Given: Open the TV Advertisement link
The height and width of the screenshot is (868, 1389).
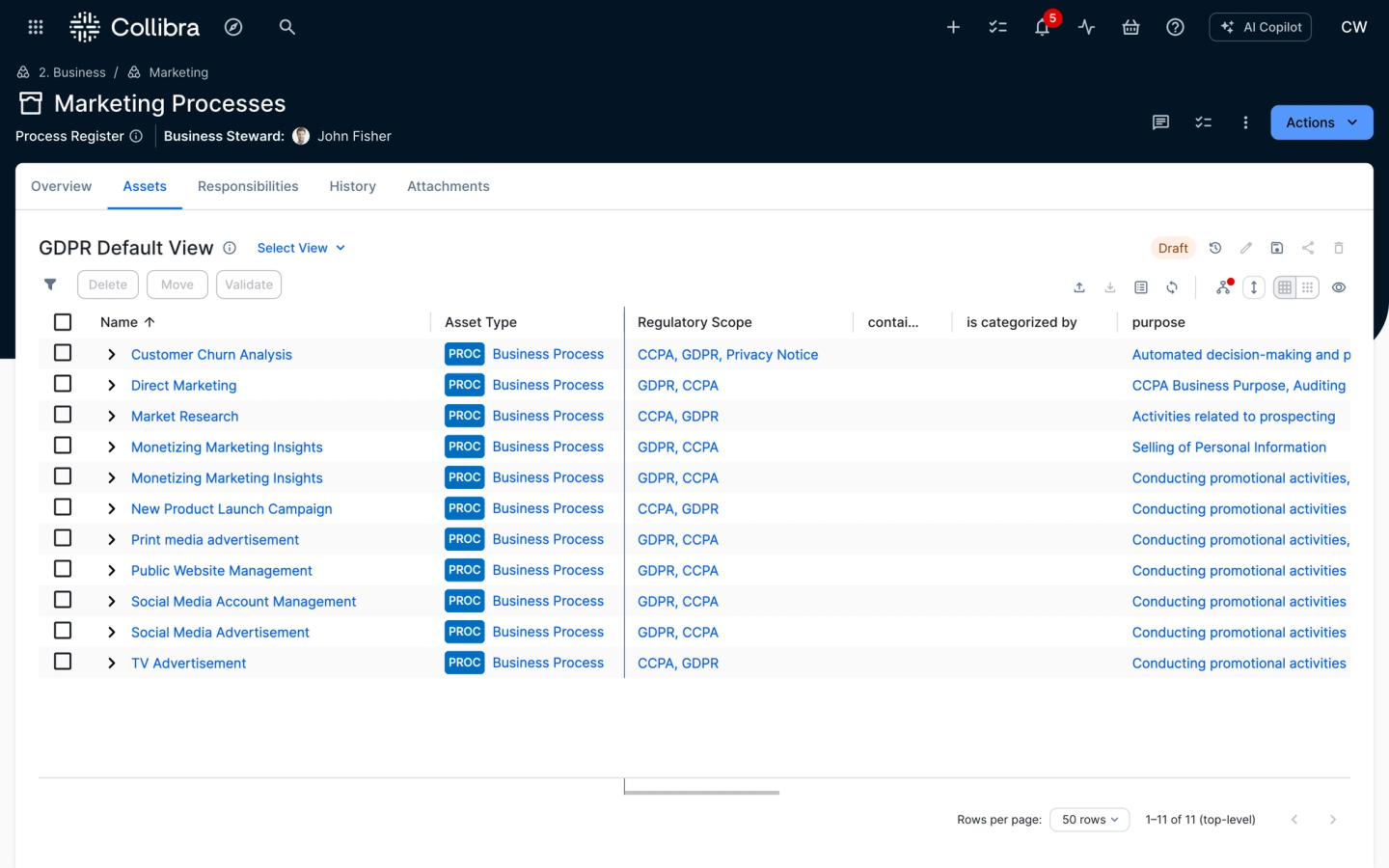Looking at the screenshot, I should coord(188,664).
